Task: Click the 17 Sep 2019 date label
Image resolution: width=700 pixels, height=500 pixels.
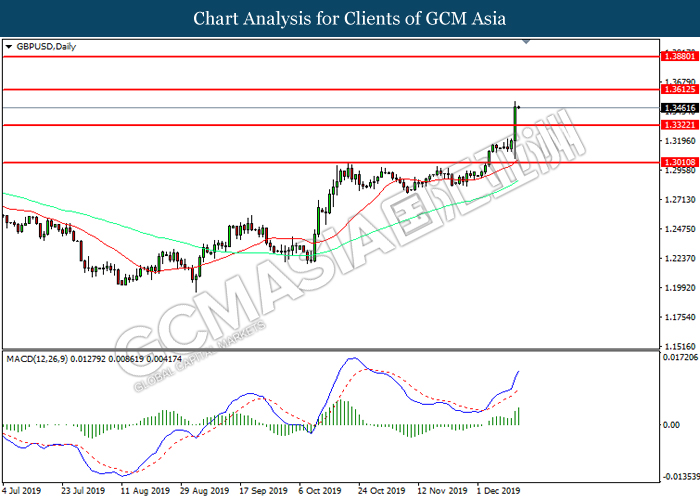Action: 263,491
